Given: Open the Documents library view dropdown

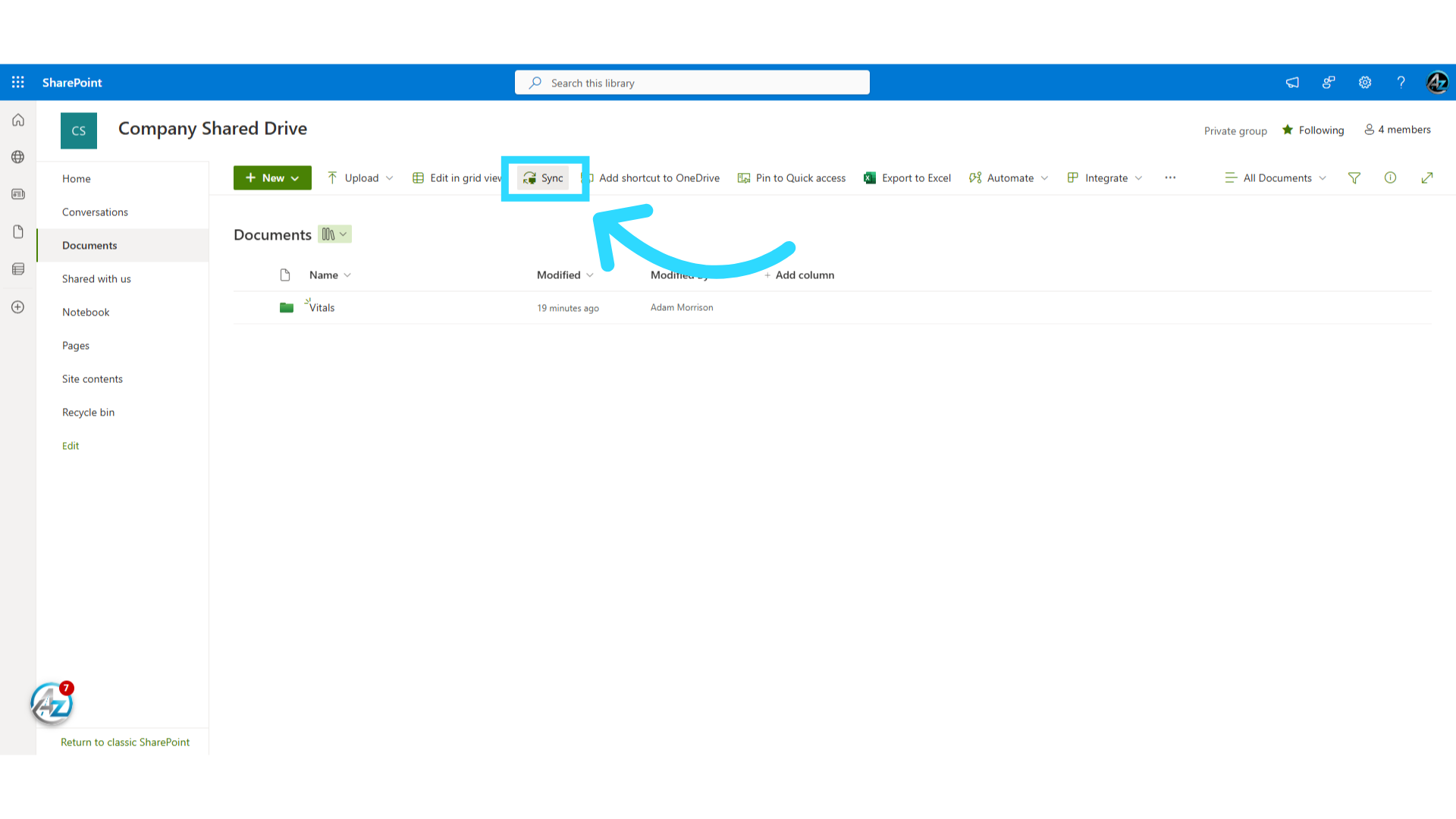Looking at the screenshot, I should [334, 234].
